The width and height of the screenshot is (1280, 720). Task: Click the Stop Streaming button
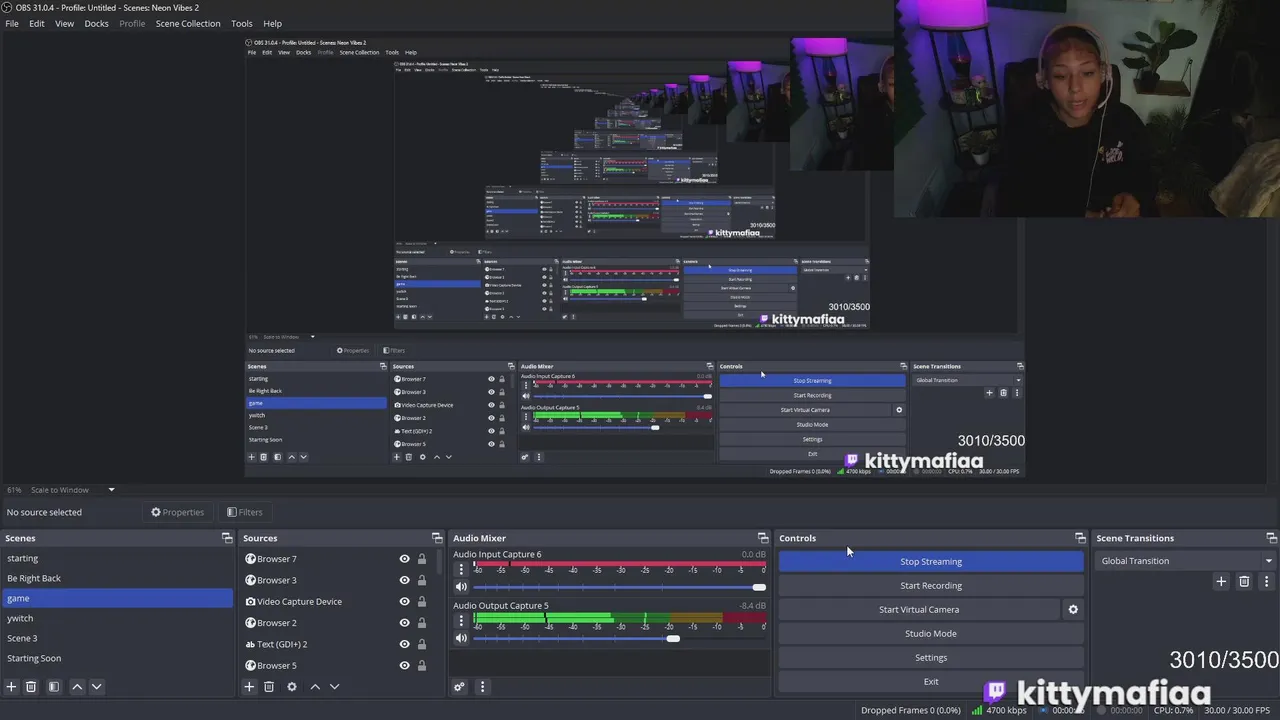(931, 561)
